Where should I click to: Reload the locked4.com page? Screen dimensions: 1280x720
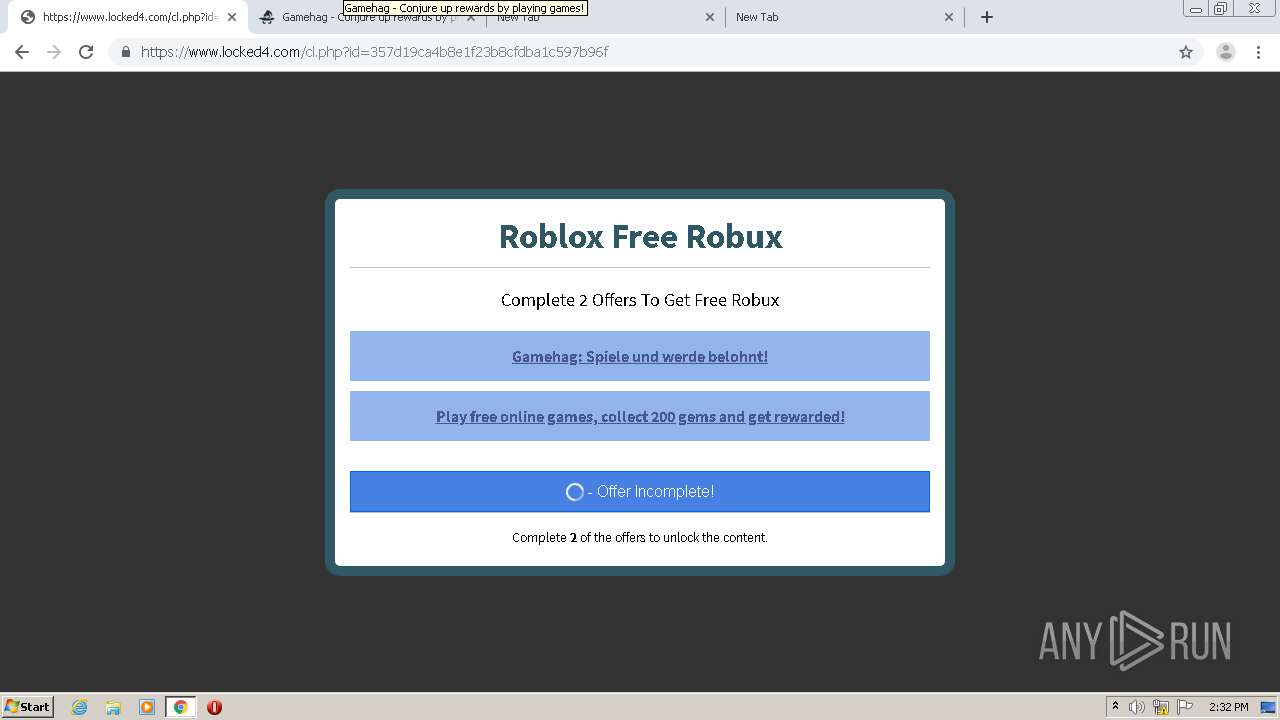point(86,52)
